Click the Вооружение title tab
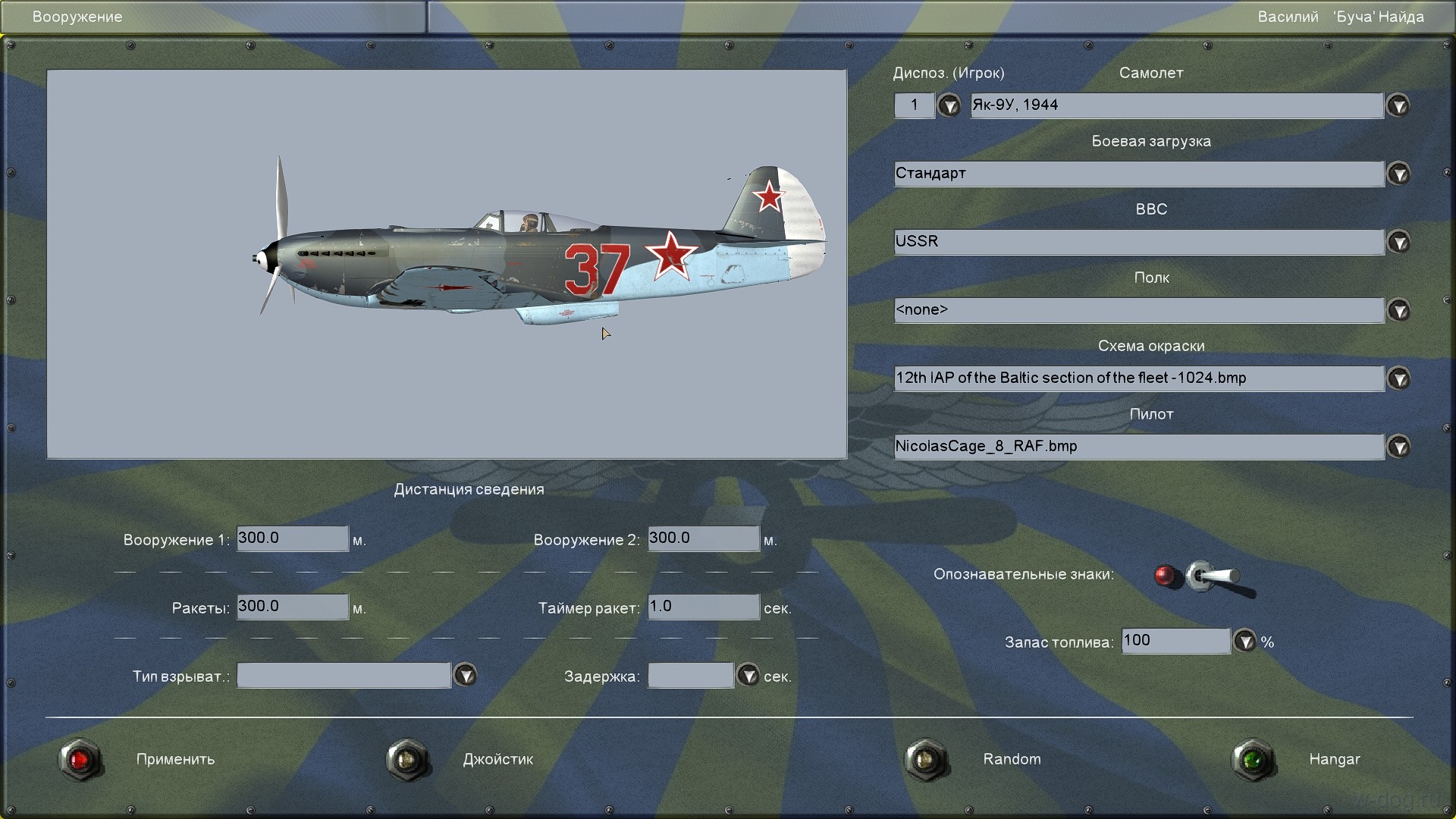Screen dimensions: 1456x819 (x=77, y=17)
